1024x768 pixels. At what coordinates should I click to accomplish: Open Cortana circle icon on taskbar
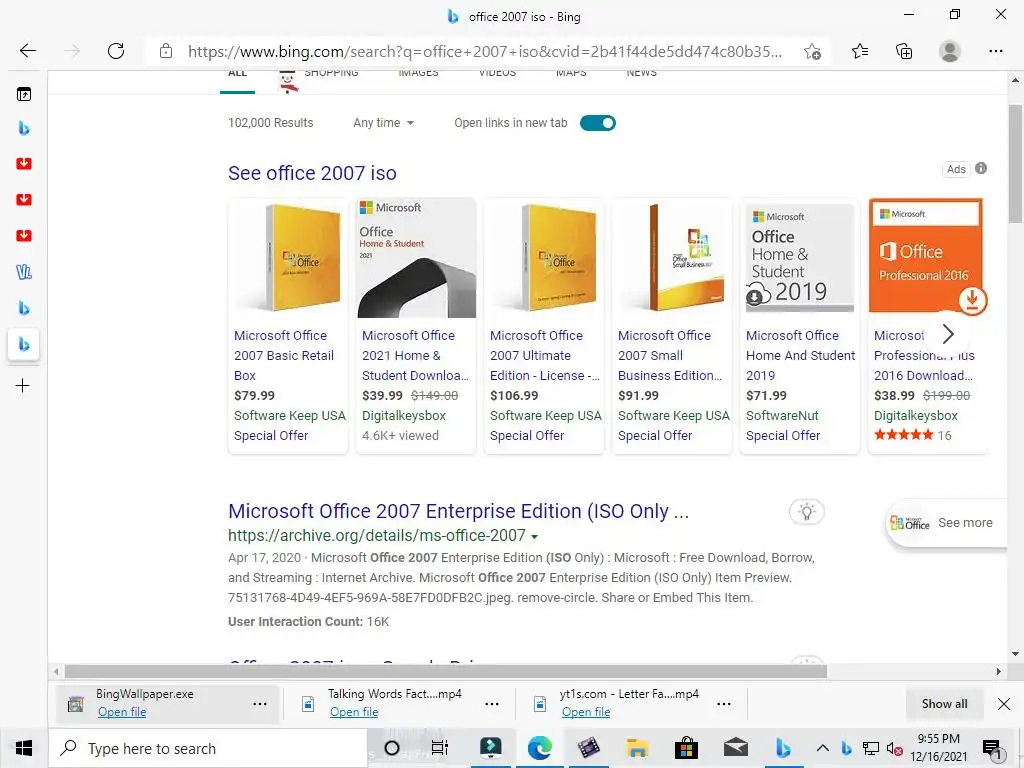point(392,748)
